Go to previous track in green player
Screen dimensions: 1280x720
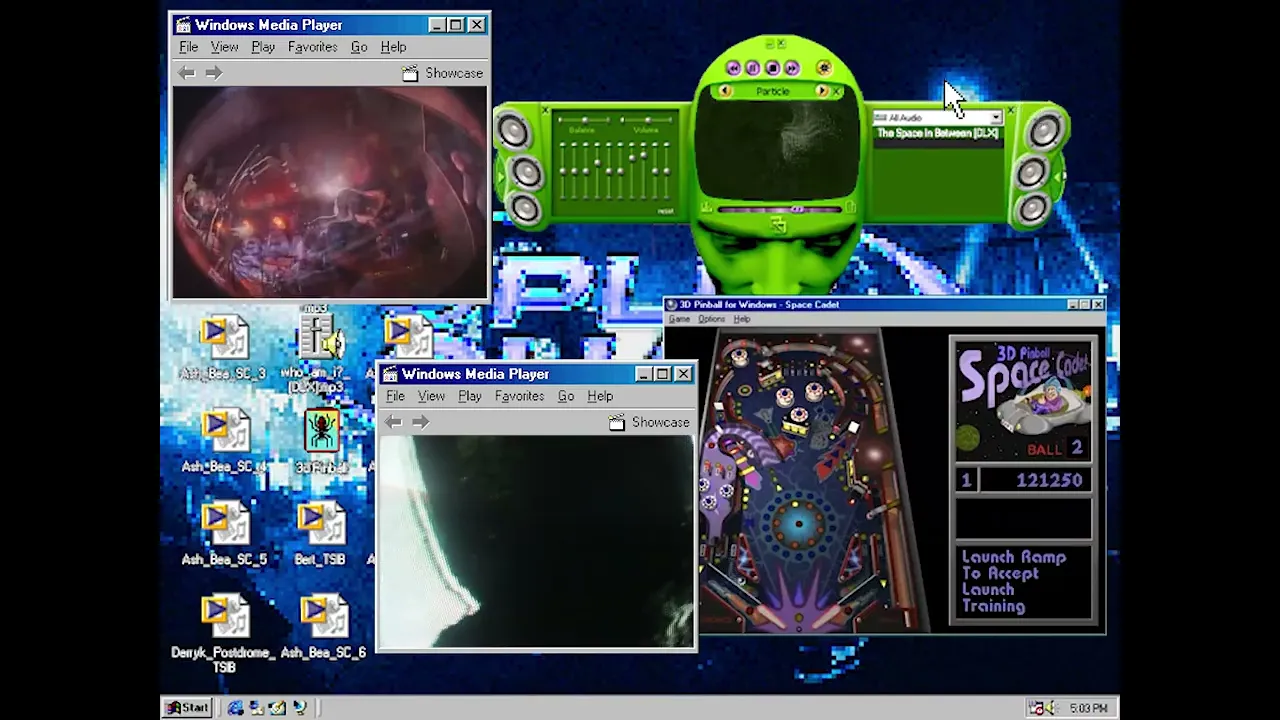734,68
